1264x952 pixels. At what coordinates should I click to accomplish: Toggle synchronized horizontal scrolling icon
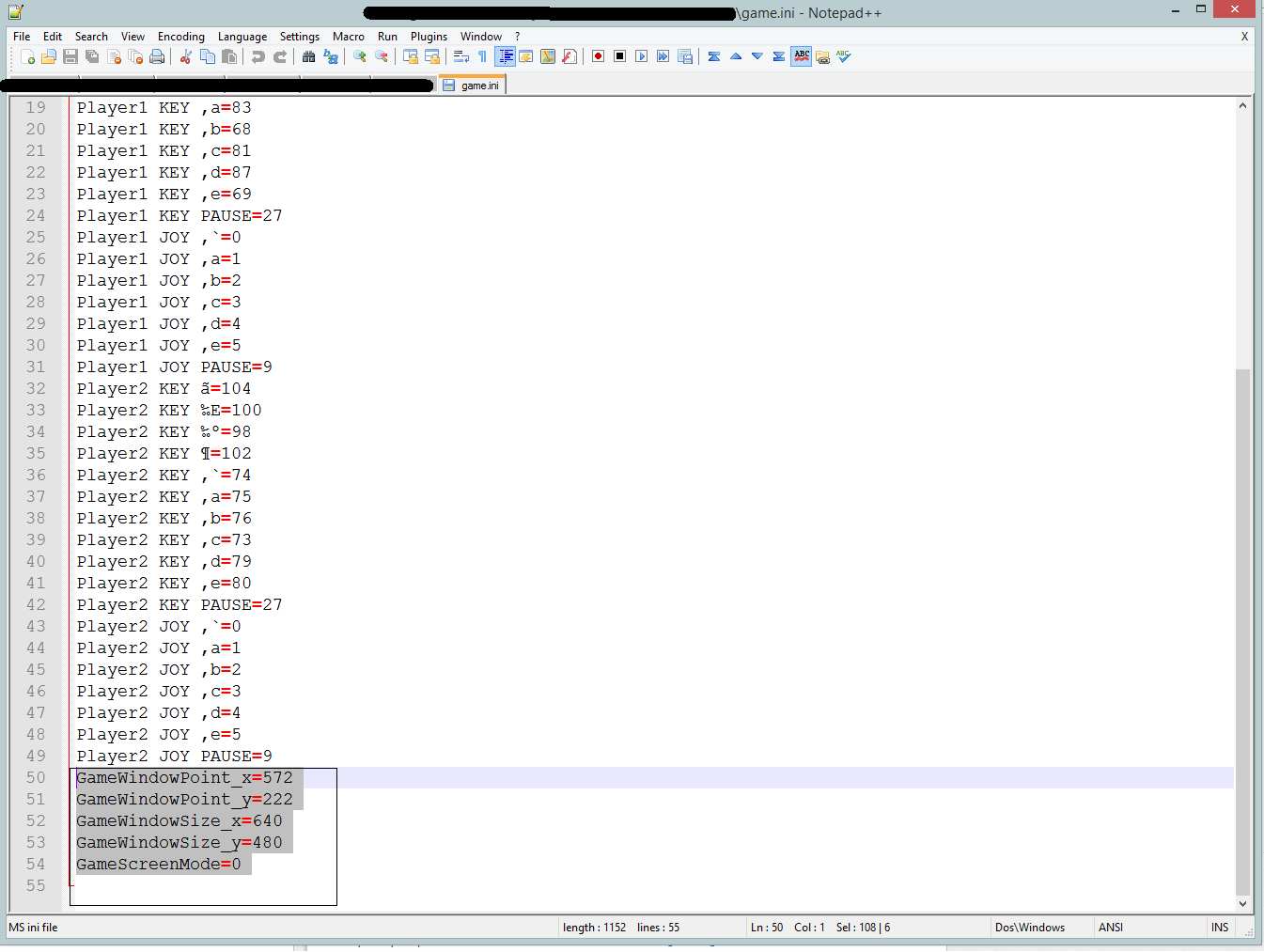click(x=432, y=57)
